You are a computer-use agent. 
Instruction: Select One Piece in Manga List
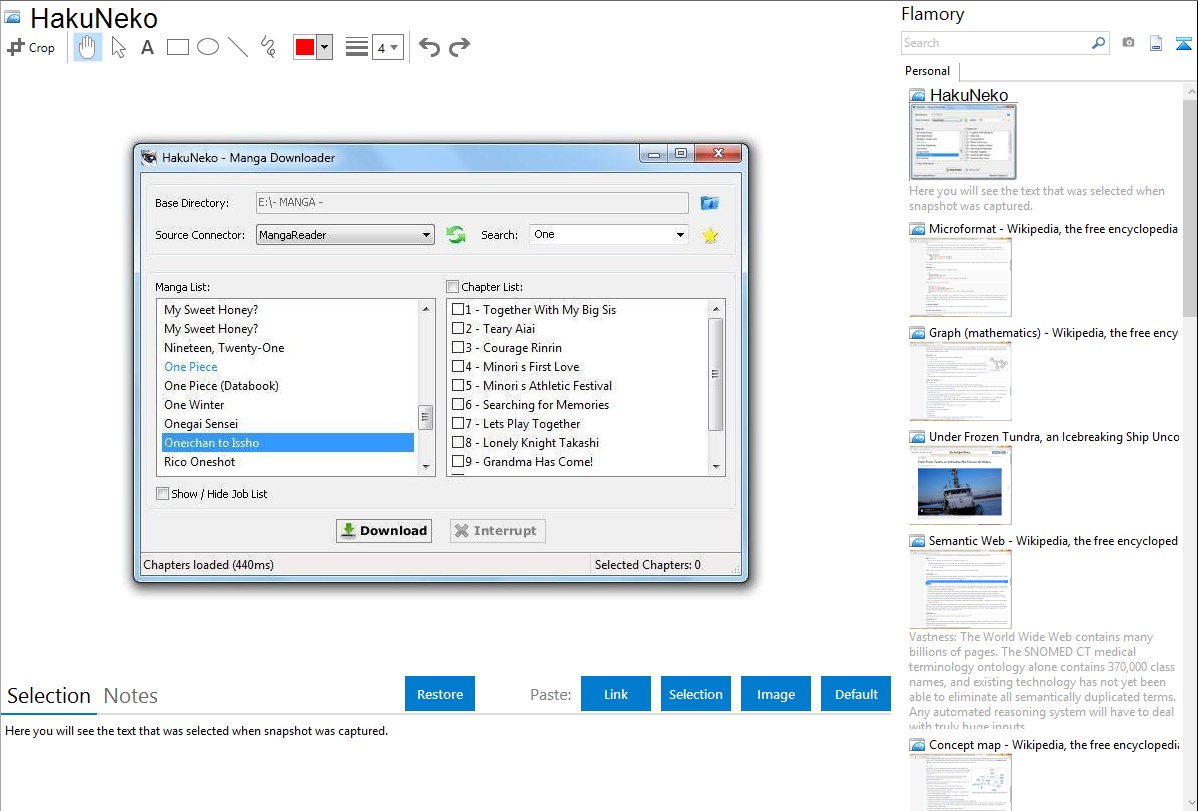pos(191,366)
